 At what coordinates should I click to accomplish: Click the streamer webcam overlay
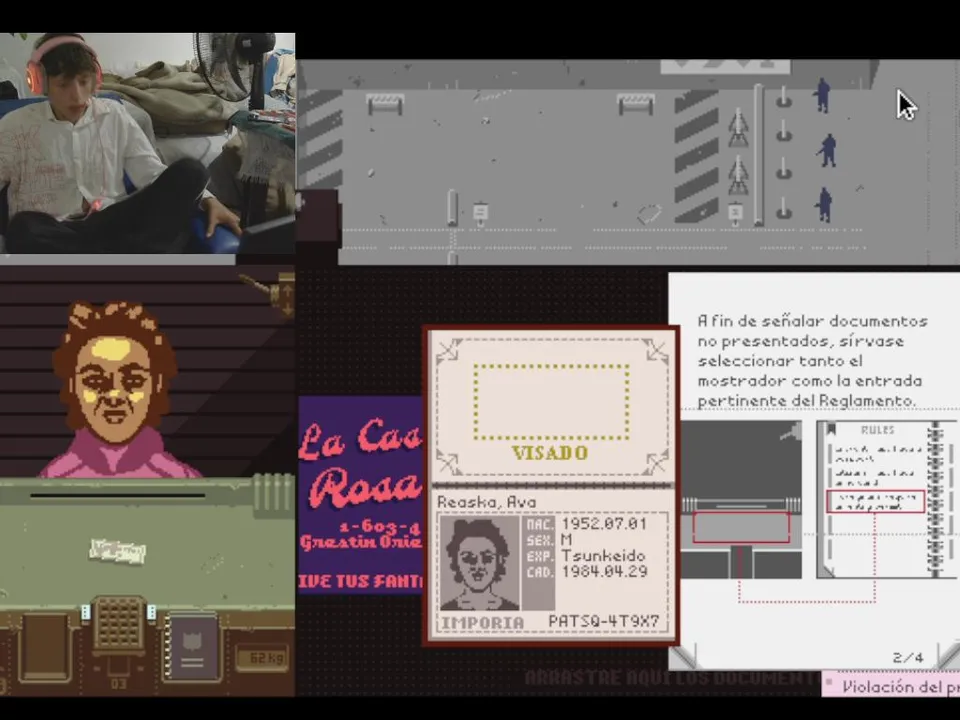tap(147, 143)
